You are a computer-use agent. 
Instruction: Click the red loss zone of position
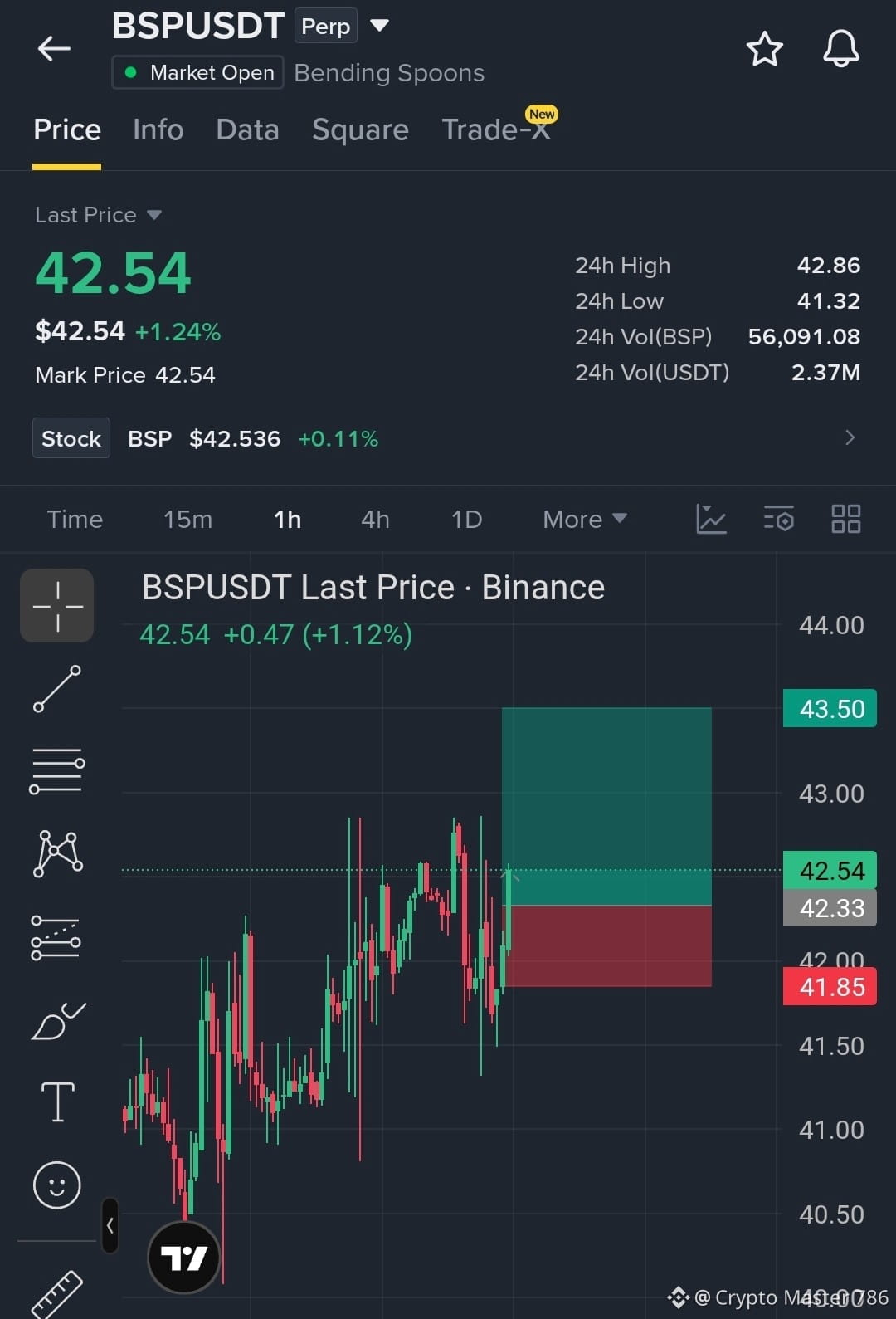[x=606, y=945]
